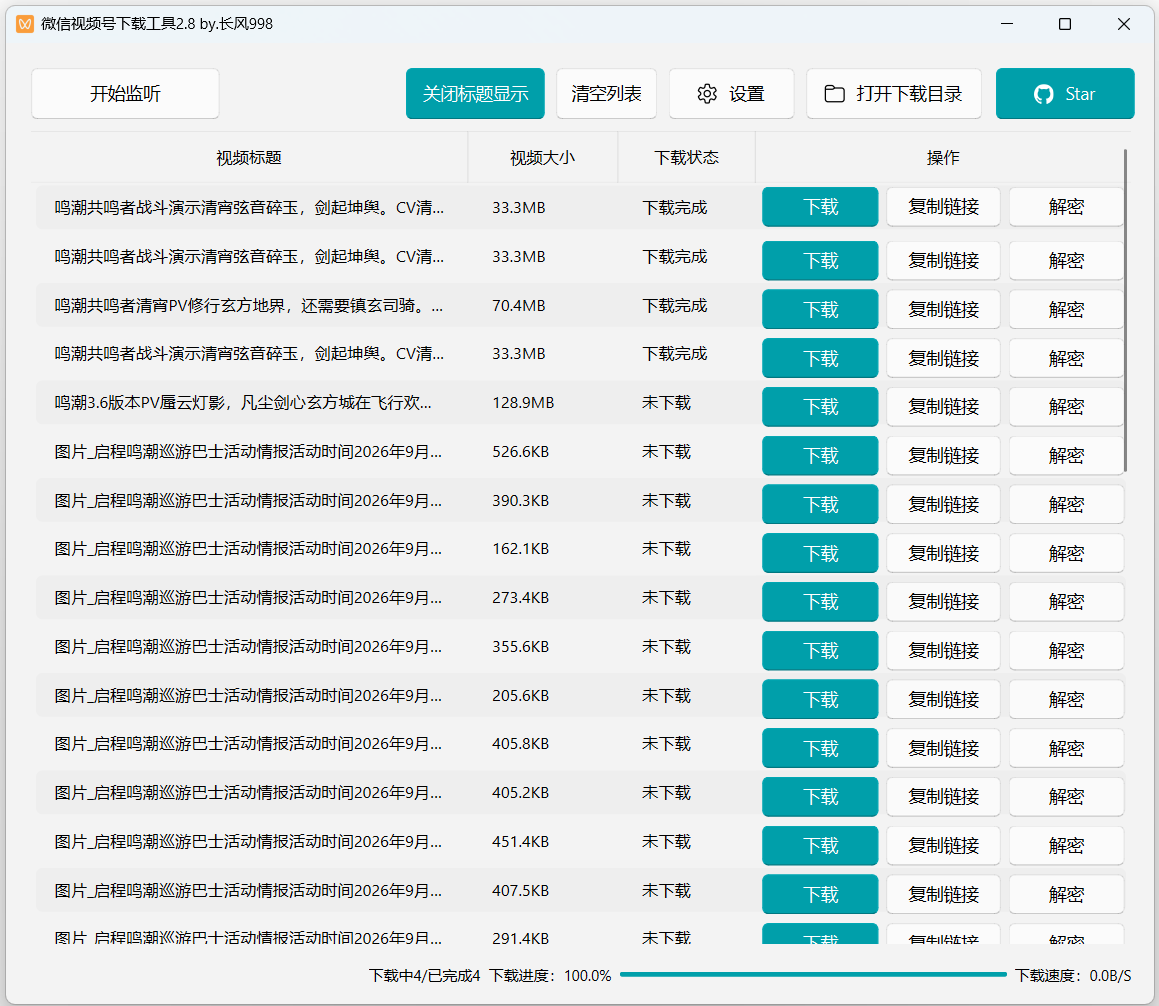Image resolution: width=1159 pixels, height=1006 pixels.
Task: Select the 鸣潮共鸣者清宵PV修行玄方地界 title
Action: coord(249,305)
